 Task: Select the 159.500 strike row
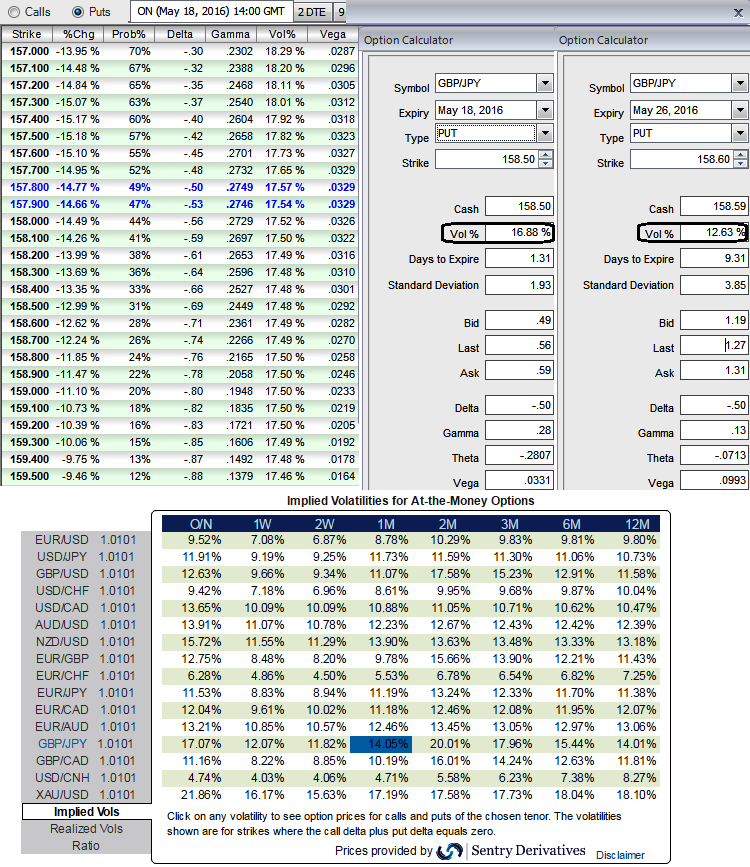(x=180, y=477)
